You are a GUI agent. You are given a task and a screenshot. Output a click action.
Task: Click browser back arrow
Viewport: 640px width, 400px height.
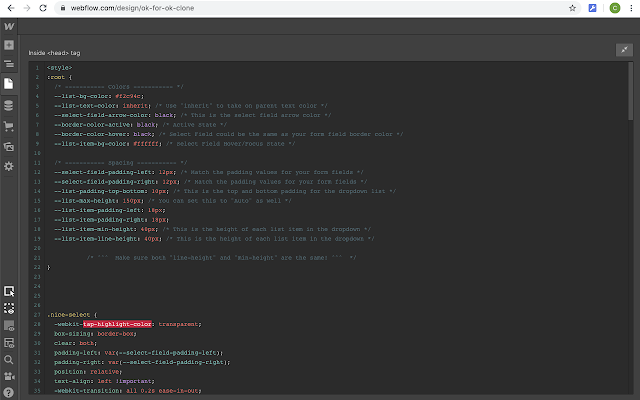(x=11, y=8)
